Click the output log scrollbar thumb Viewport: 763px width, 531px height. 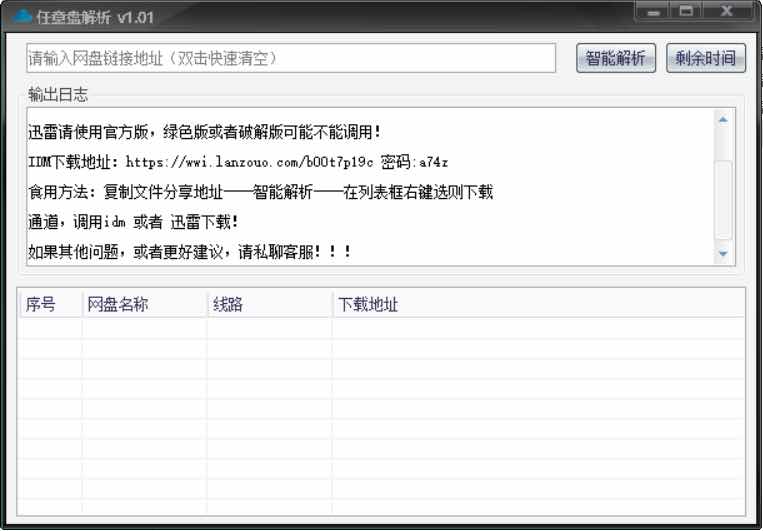[x=723, y=200]
